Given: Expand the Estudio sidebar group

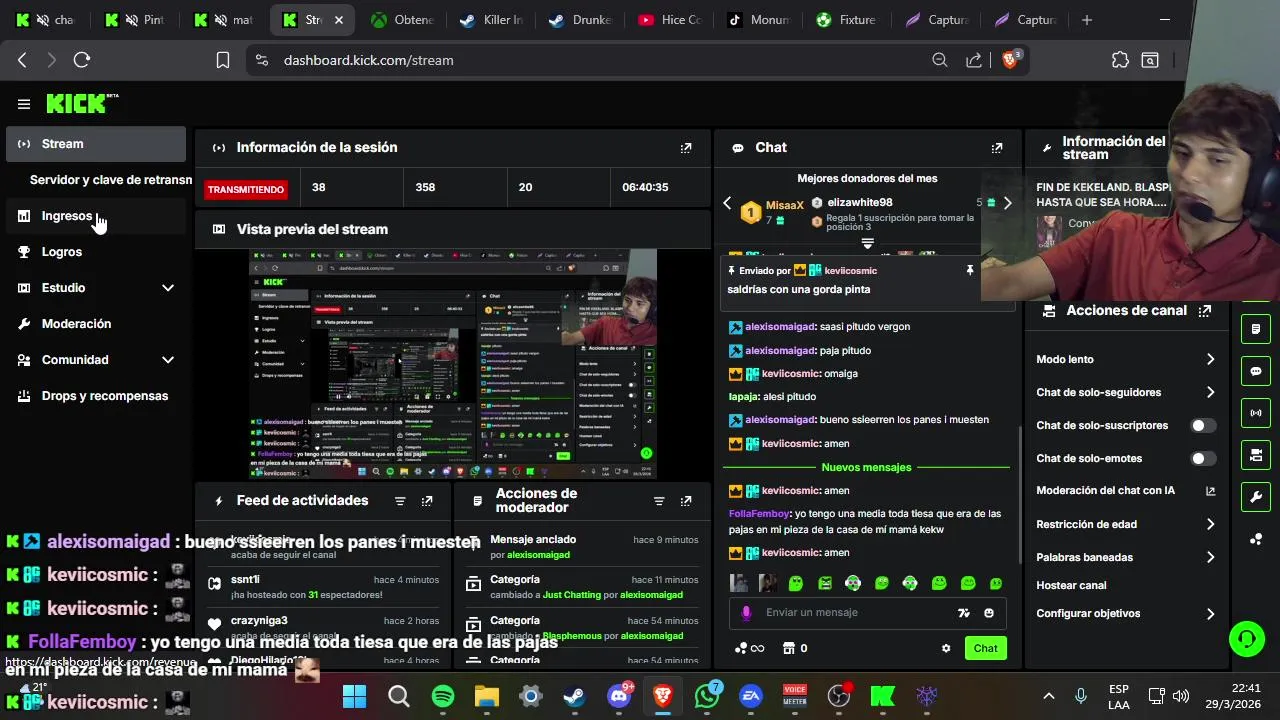Looking at the screenshot, I should [168, 288].
